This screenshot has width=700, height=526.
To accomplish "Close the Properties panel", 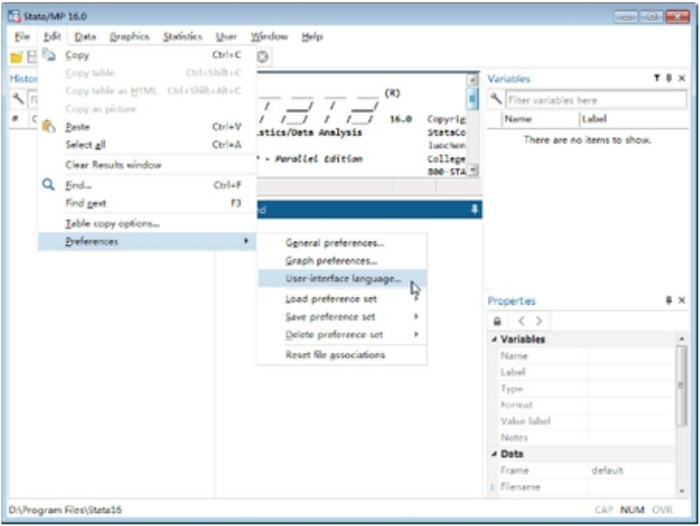I will coord(682,300).
